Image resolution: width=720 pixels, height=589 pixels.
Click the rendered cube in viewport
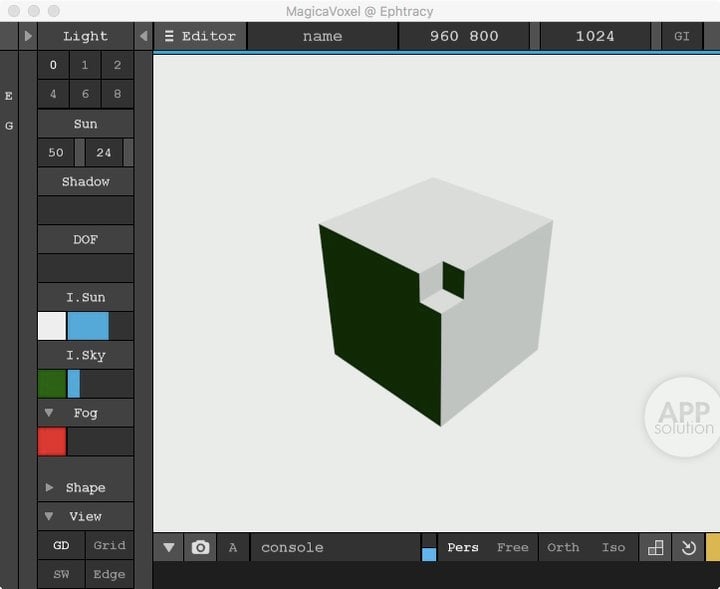[x=436, y=302]
